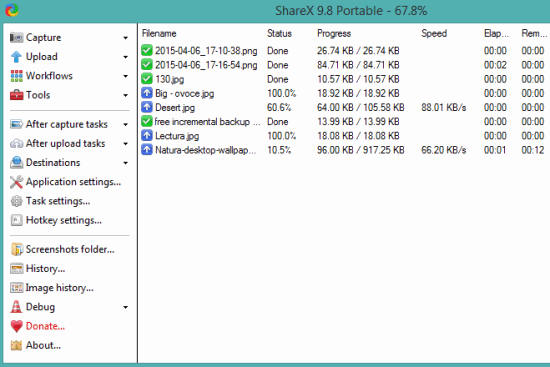Click the red Donate link
Image resolution: width=550 pixels, height=367 pixels.
[45, 326]
